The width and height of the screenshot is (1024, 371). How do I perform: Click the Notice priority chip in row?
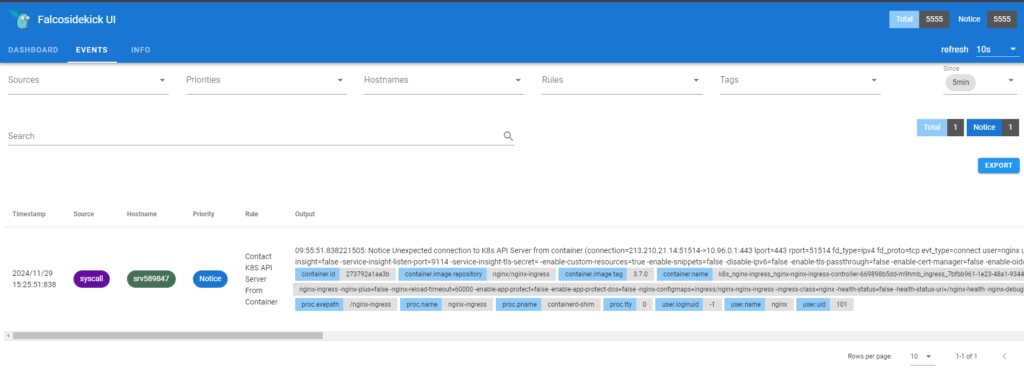210,278
